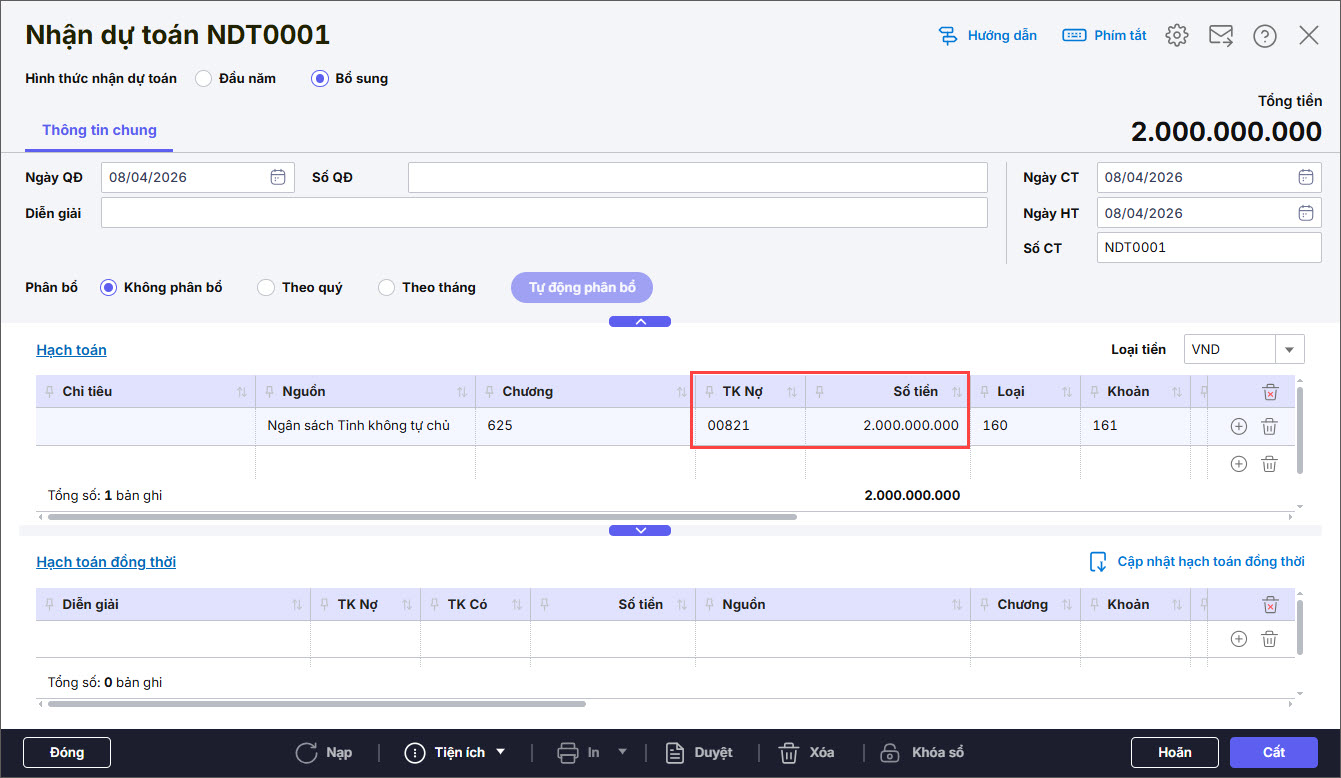
Task: Open calendar picker for Ngày QĐ
Action: [x=278, y=177]
